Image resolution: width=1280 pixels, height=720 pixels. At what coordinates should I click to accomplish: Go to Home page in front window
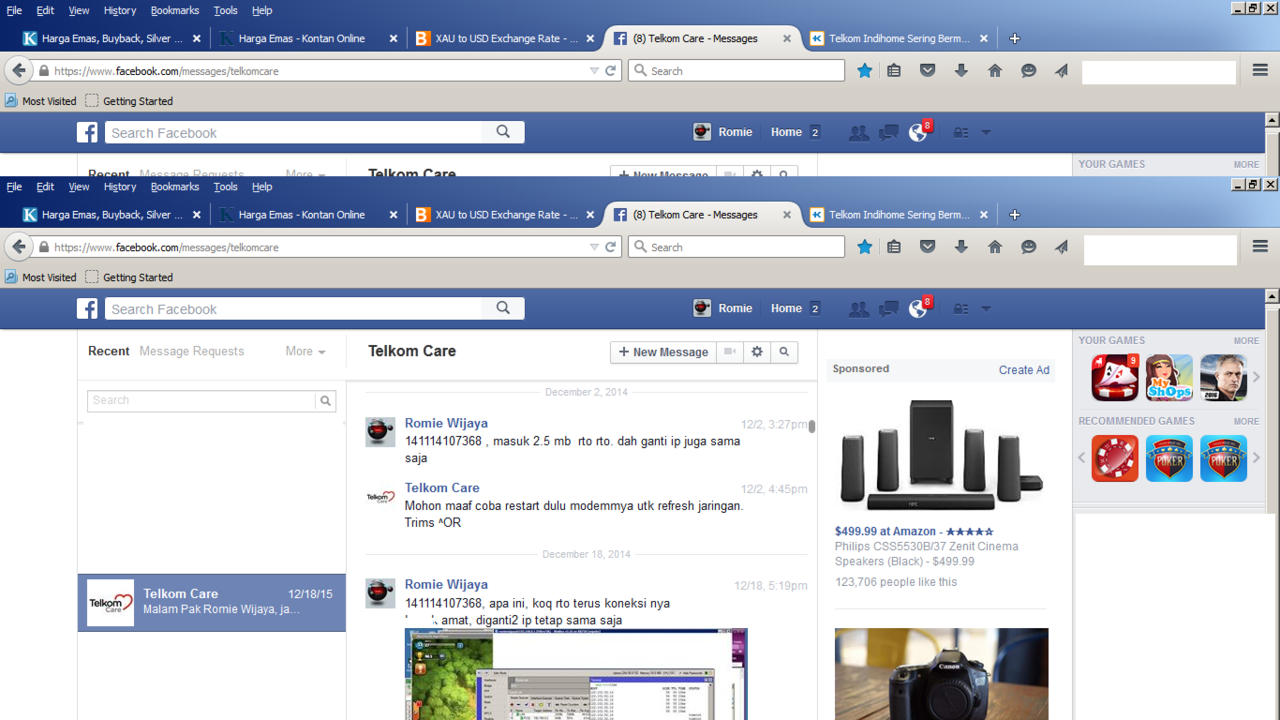pyautogui.click(x=995, y=247)
